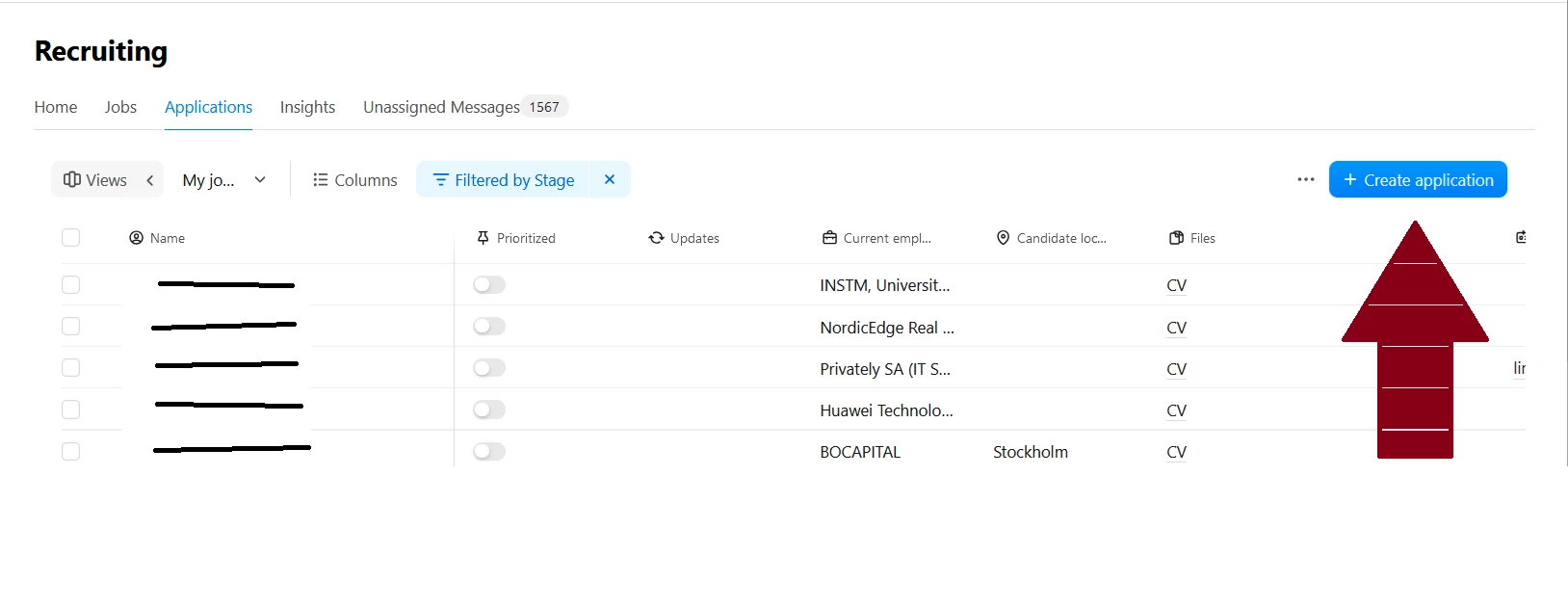1568x608 pixels.
Task: Open the Views panel icon
Action: (x=72, y=179)
